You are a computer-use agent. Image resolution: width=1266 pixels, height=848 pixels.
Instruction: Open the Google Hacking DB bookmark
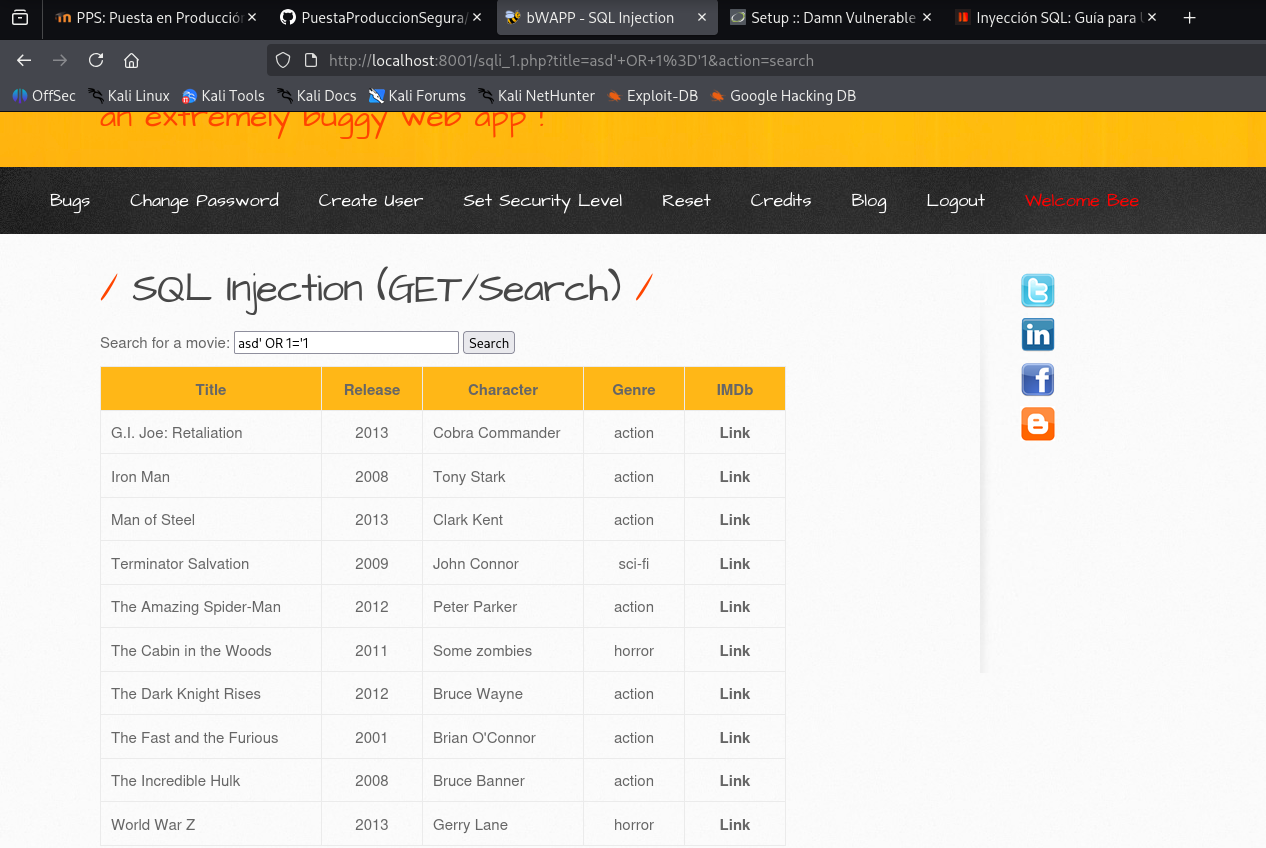pyautogui.click(x=783, y=96)
